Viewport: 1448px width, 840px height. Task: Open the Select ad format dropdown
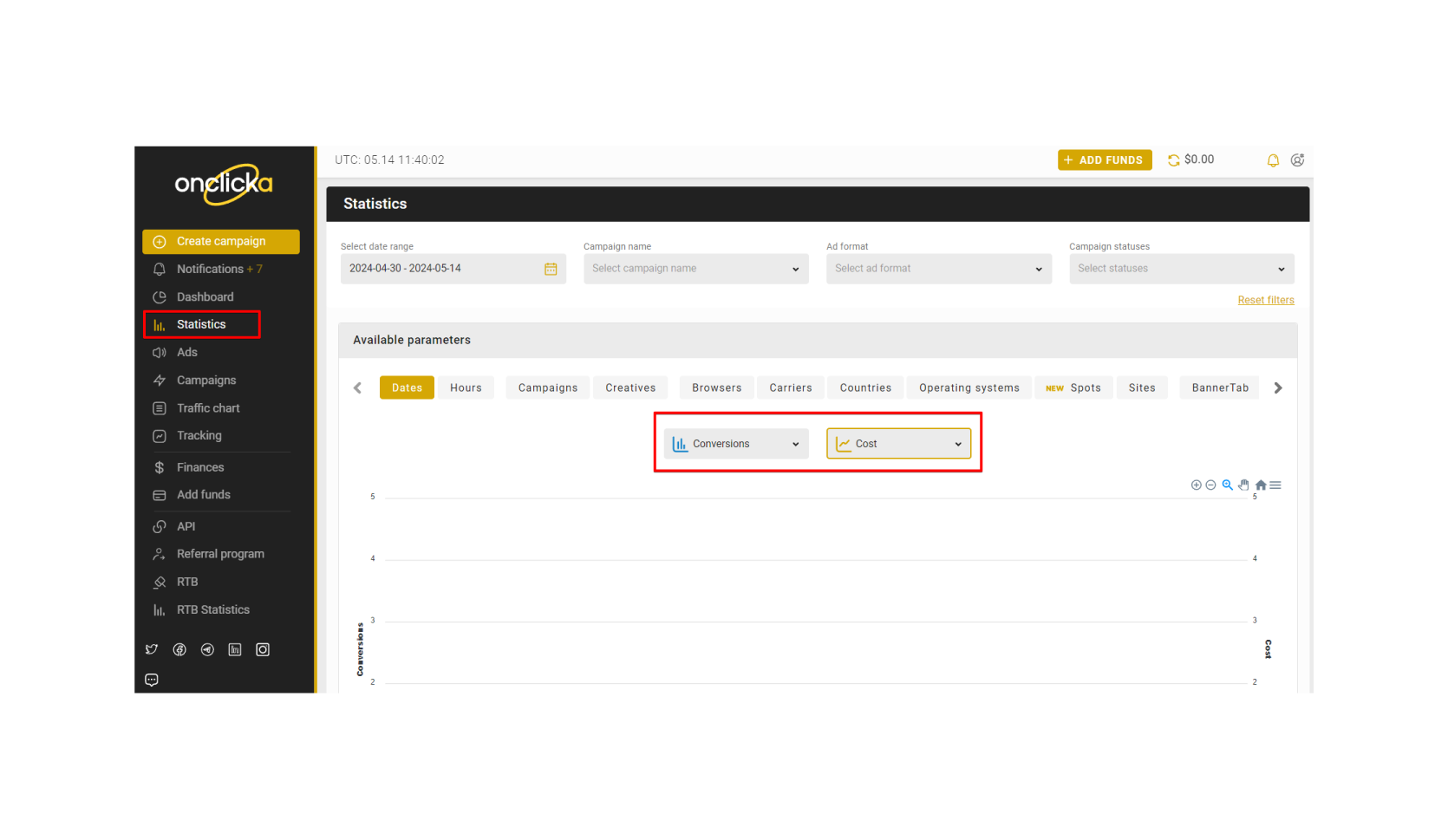tap(938, 269)
